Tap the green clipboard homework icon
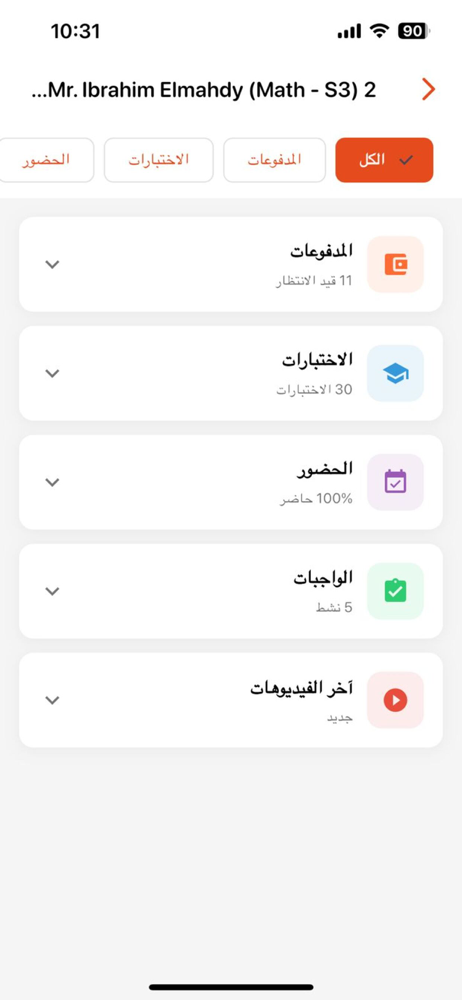Image resolution: width=462 pixels, height=1000 pixels. pos(396,591)
